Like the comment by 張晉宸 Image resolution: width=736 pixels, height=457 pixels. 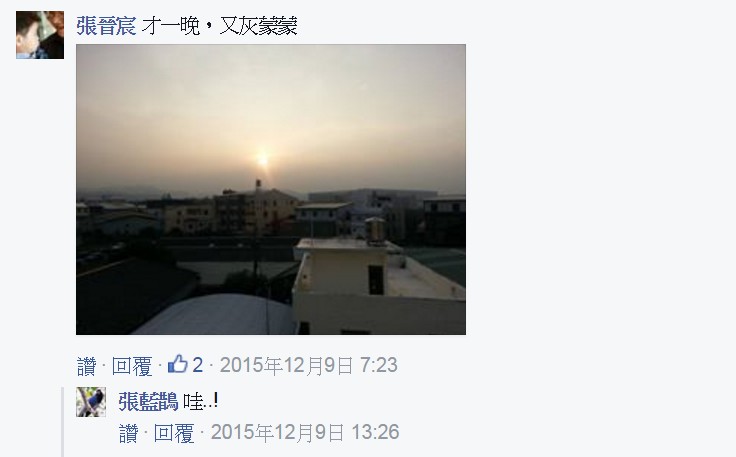86,366
